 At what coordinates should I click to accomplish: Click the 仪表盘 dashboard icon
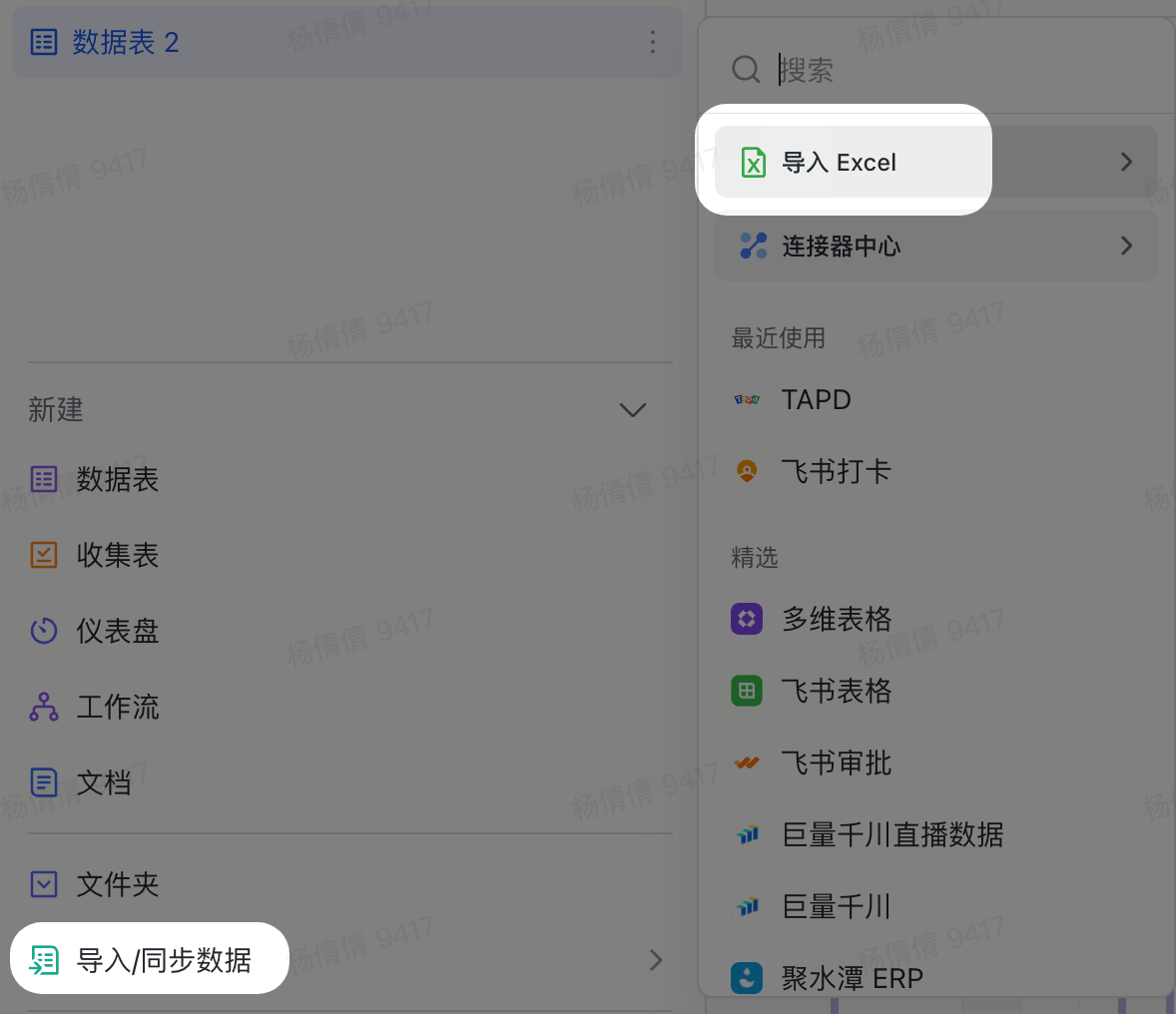44,631
